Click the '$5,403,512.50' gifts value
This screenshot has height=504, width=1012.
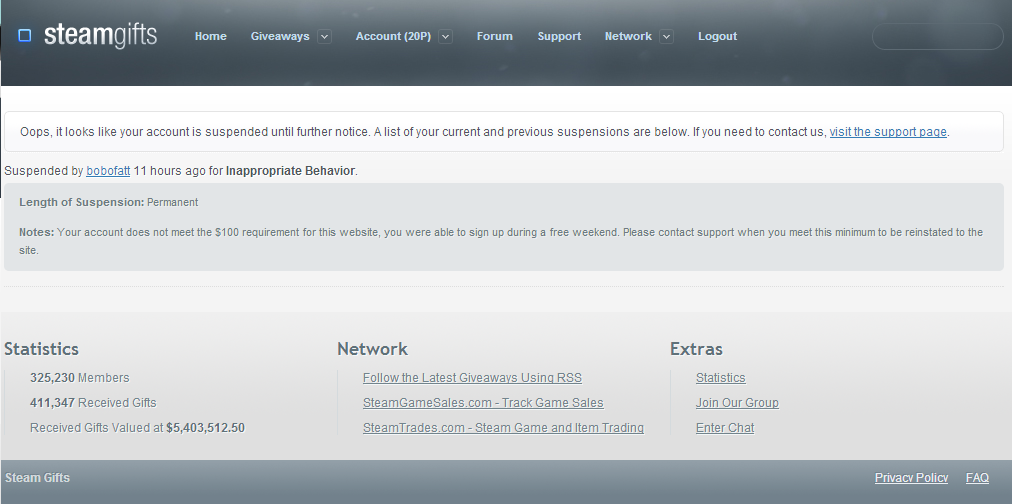[x=205, y=428]
